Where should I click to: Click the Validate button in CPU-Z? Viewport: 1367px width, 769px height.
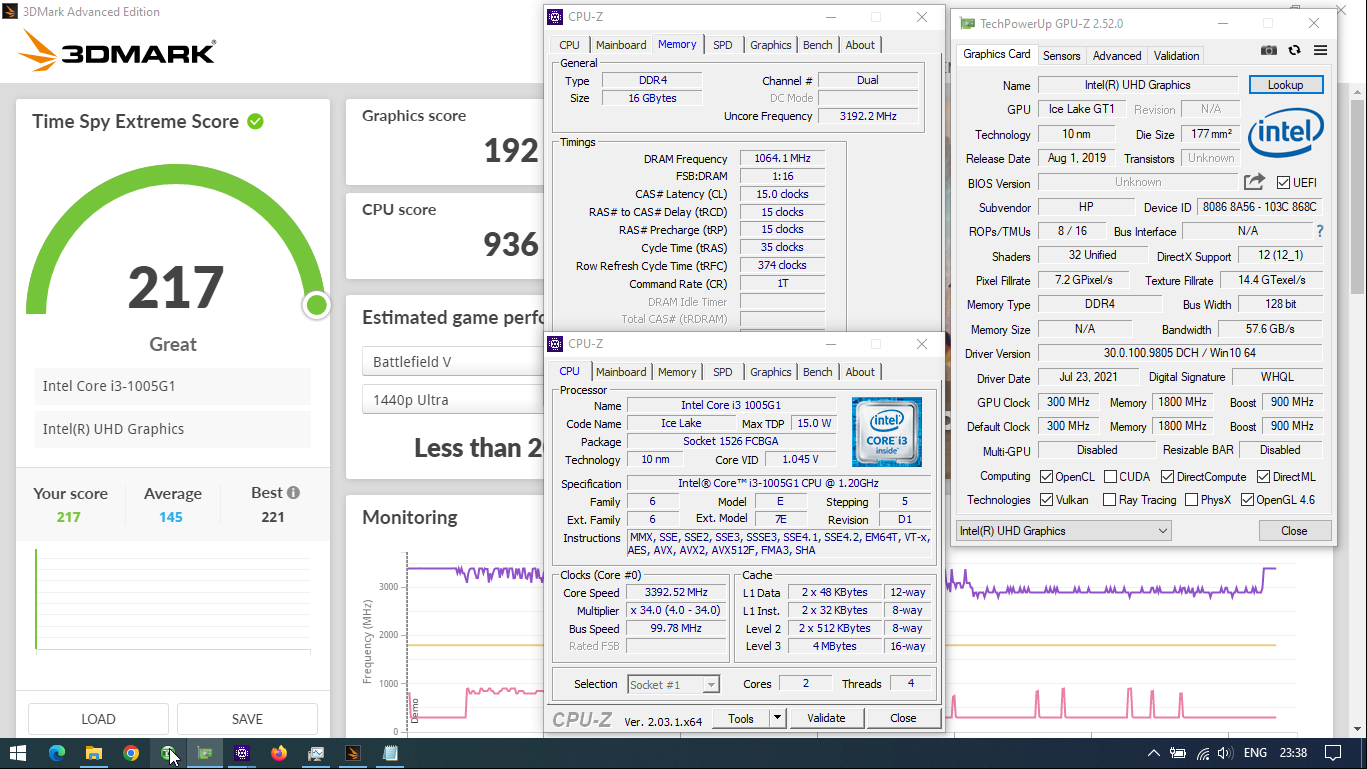[826, 718]
